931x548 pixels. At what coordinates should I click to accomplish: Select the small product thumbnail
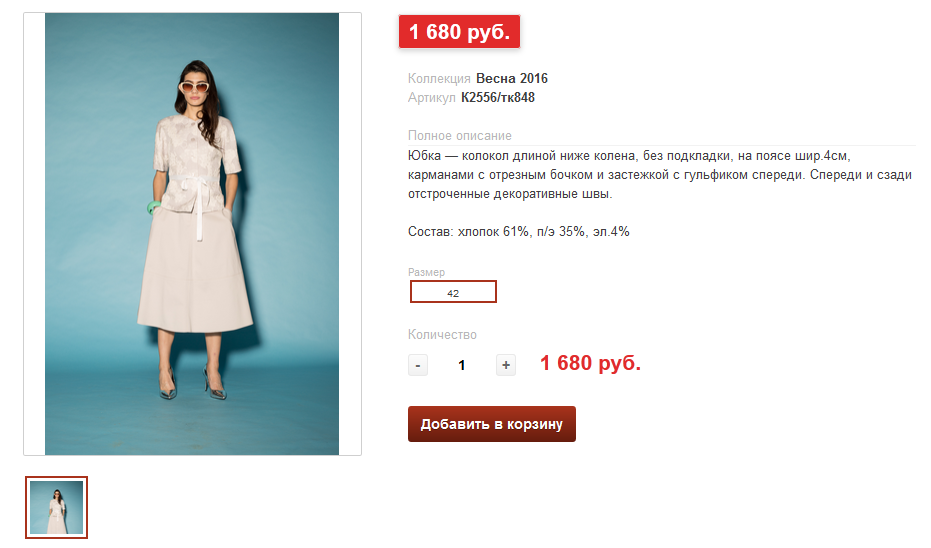57,507
